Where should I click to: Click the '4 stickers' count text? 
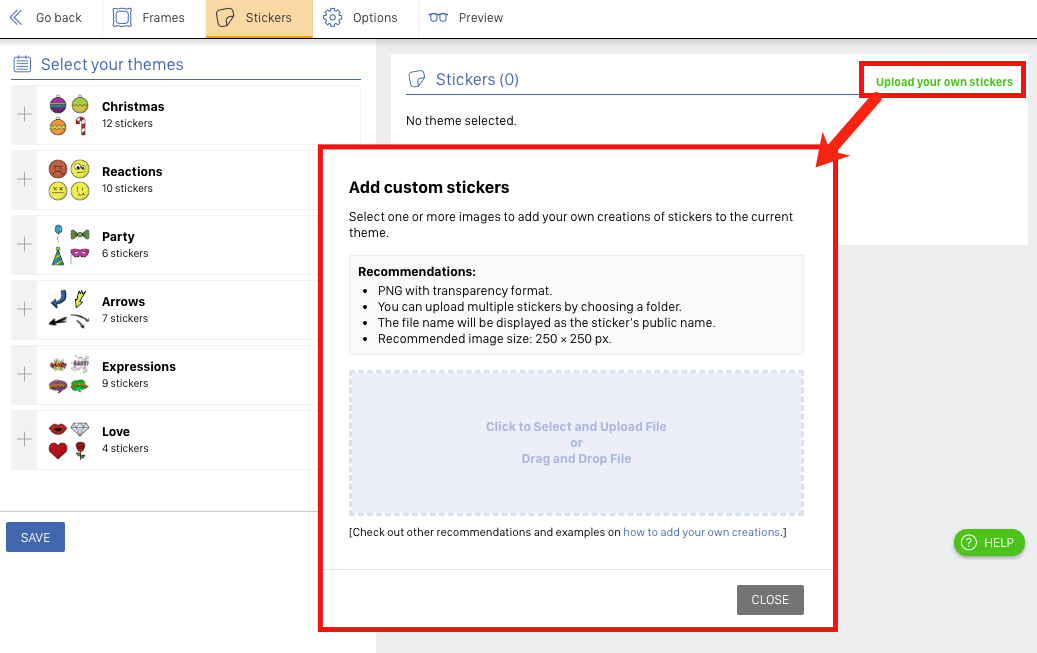coord(125,448)
